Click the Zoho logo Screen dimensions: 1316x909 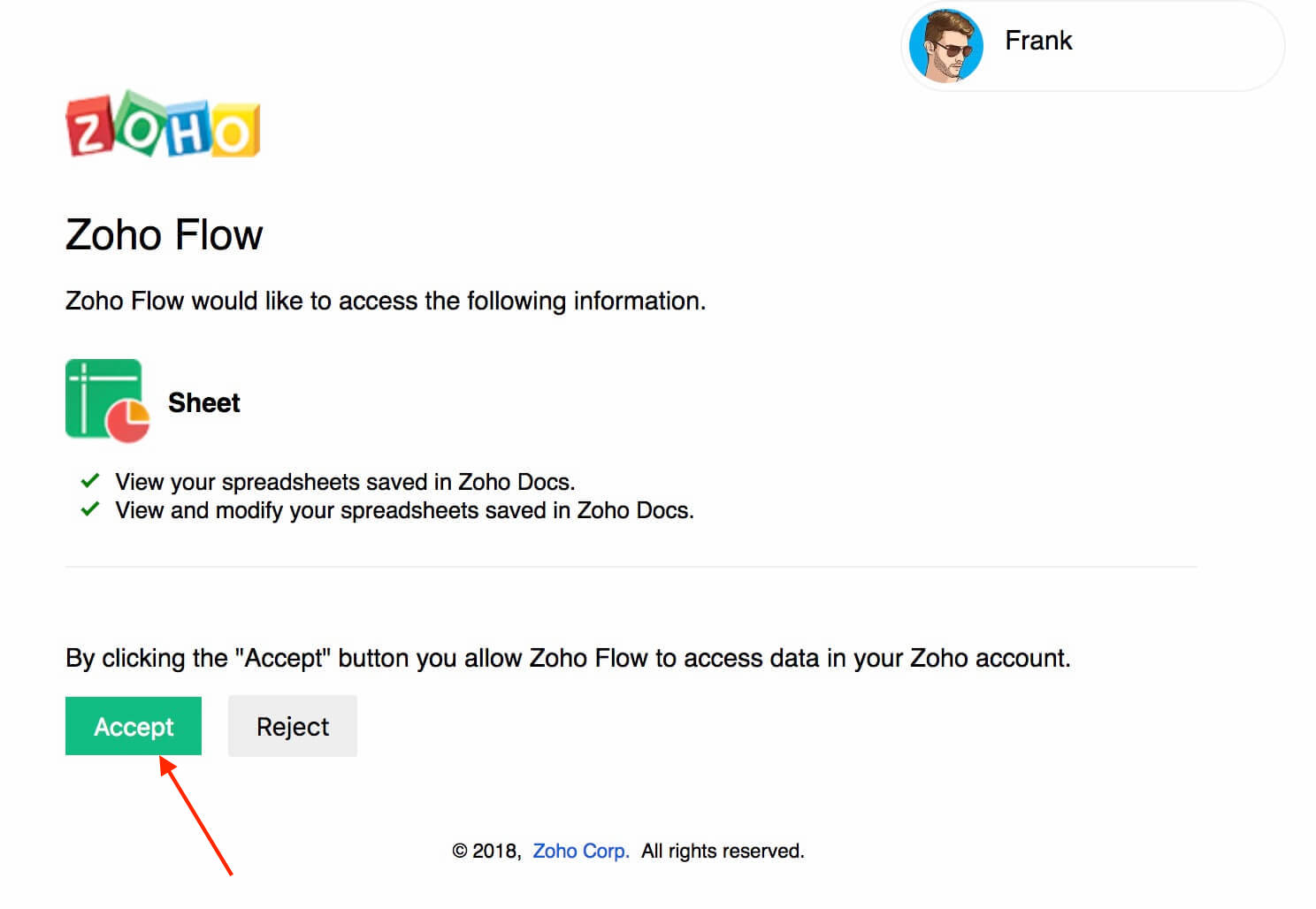[x=163, y=125]
